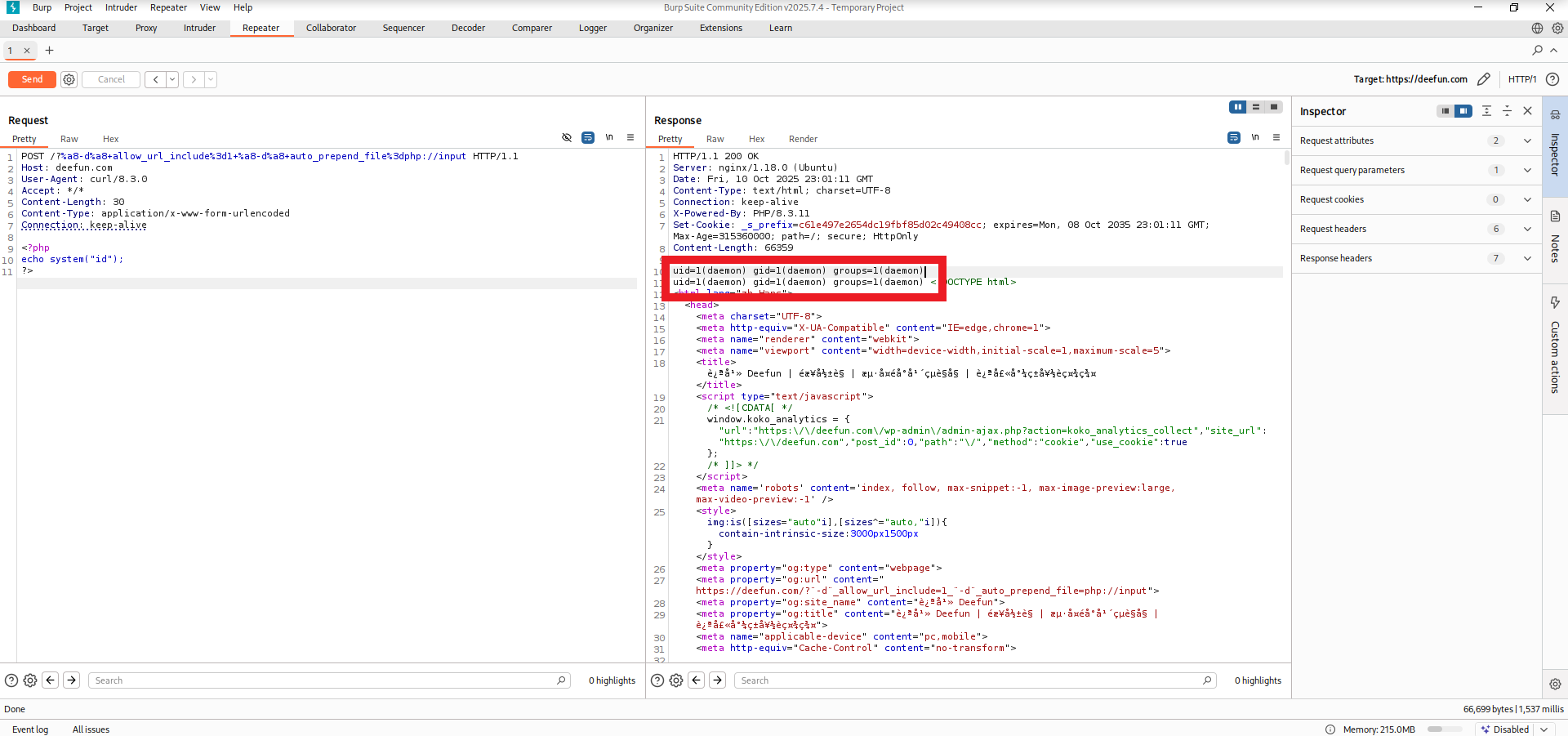Expand all Inspector sections
Screen dimensions: 1568x736
click(x=1486, y=111)
